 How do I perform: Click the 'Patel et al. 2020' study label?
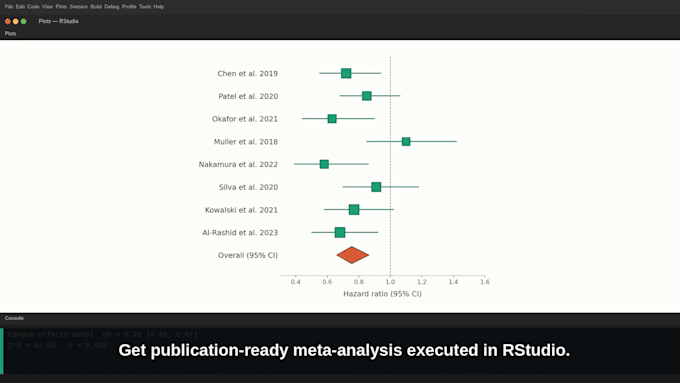point(248,96)
